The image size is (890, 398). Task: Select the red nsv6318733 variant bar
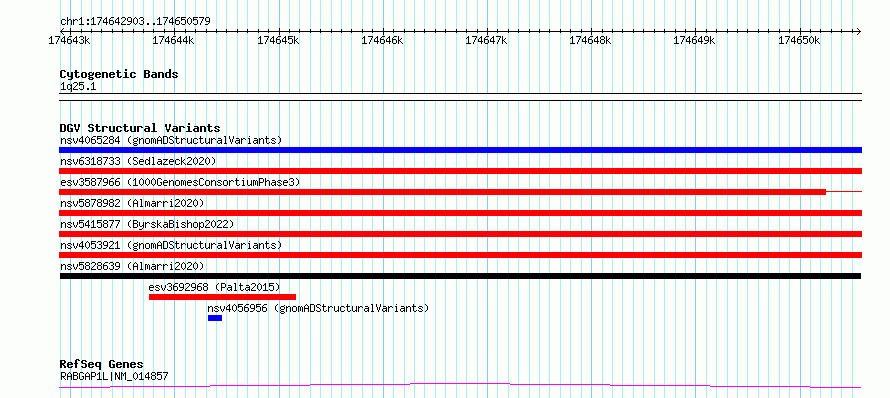(x=460, y=171)
